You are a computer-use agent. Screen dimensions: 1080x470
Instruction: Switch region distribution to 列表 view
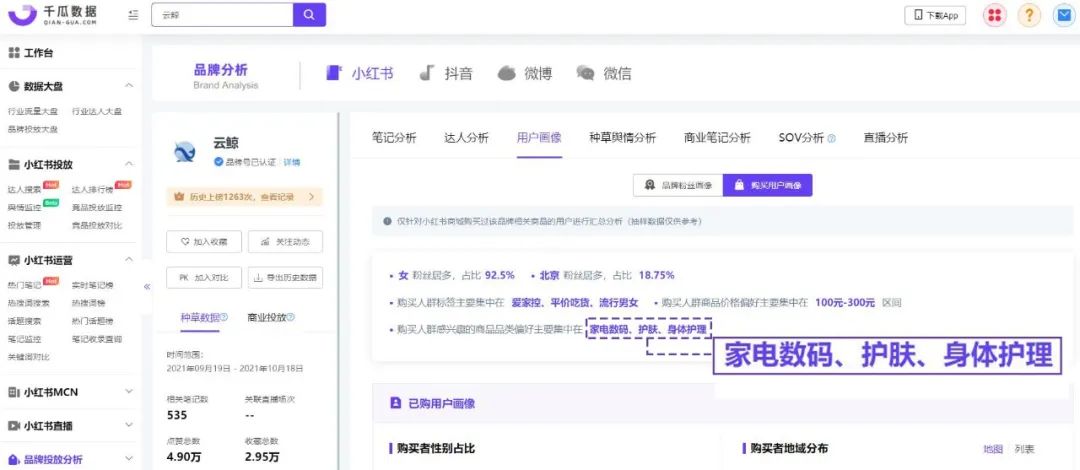(x=1025, y=449)
